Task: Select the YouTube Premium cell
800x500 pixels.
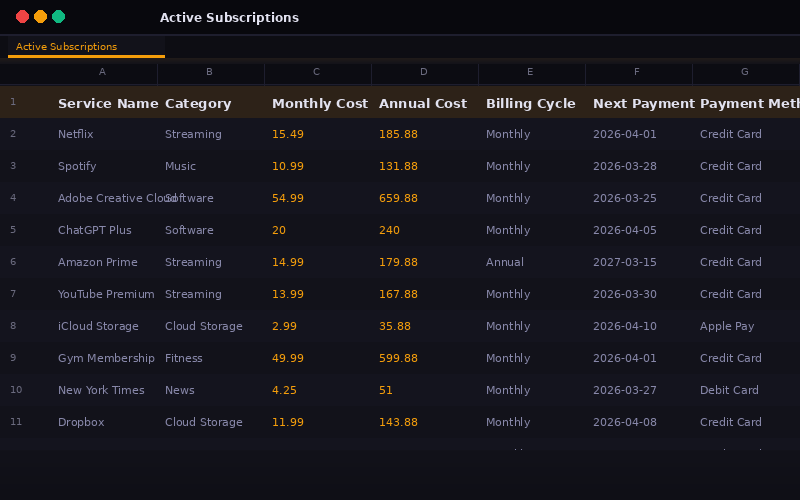Action: (104, 294)
